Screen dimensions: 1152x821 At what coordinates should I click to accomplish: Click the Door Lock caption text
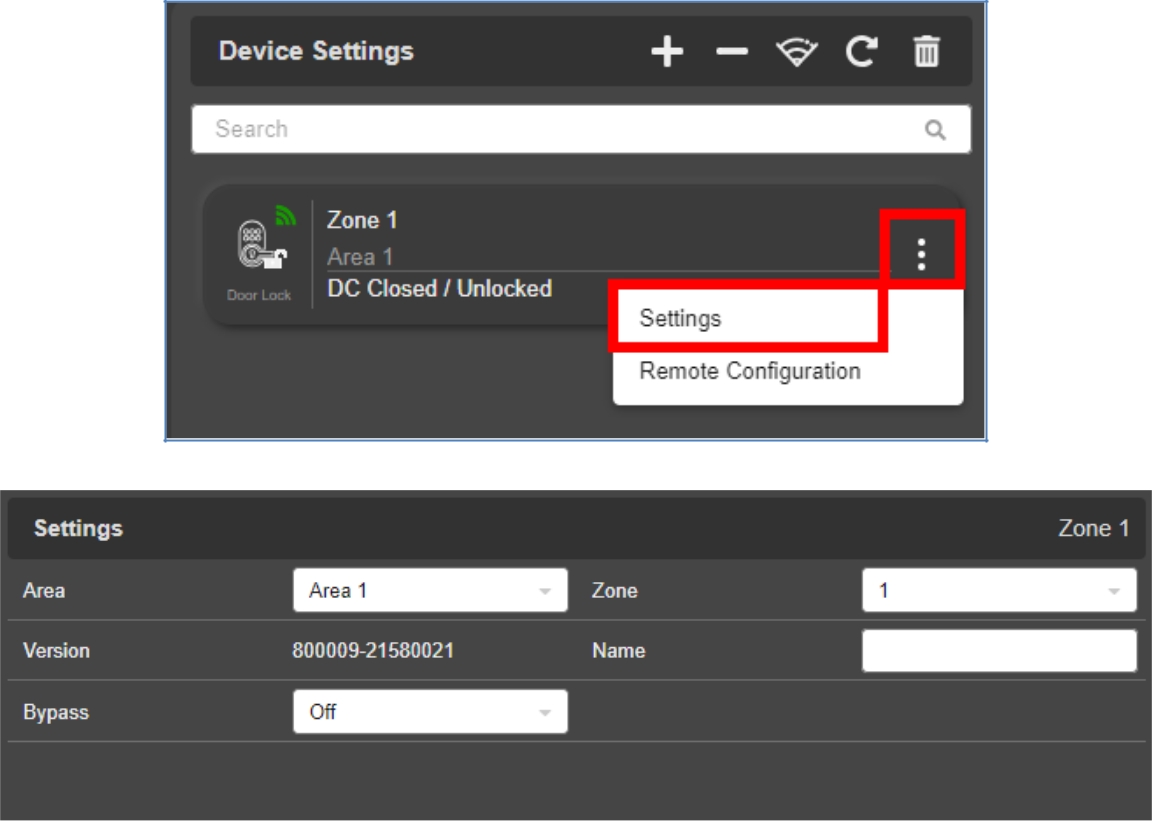pyautogui.click(x=259, y=295)
